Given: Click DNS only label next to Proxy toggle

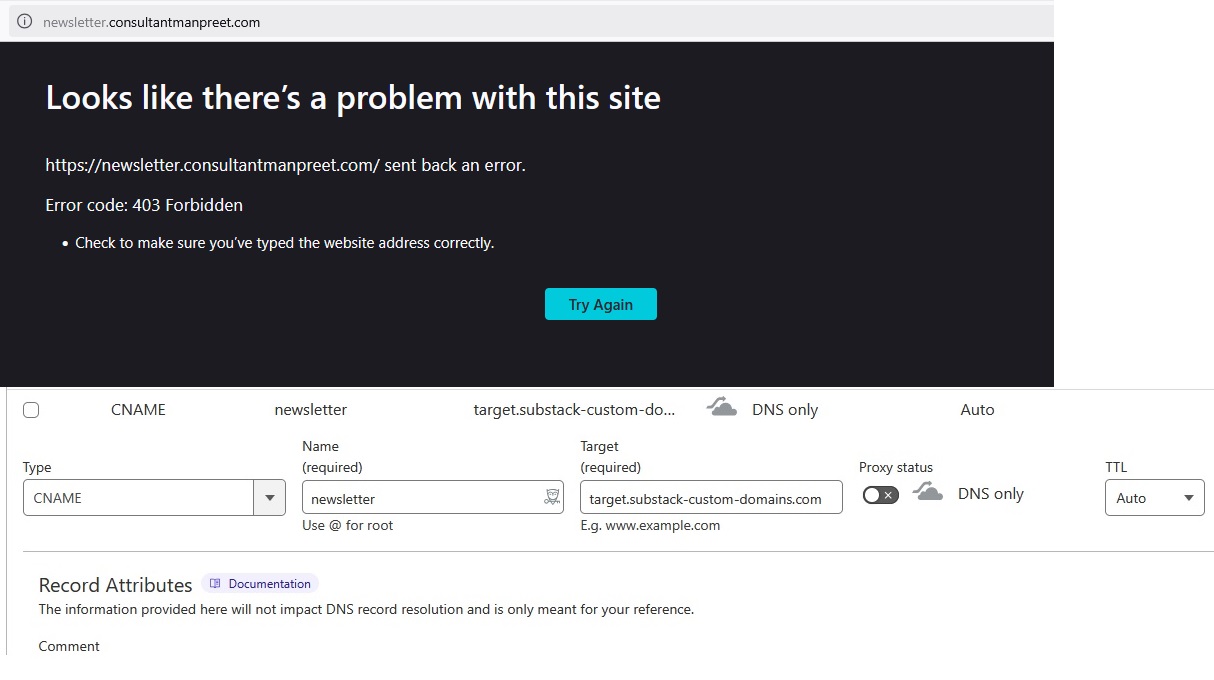Looking at the screenshot, I should (x=991, y=494).
